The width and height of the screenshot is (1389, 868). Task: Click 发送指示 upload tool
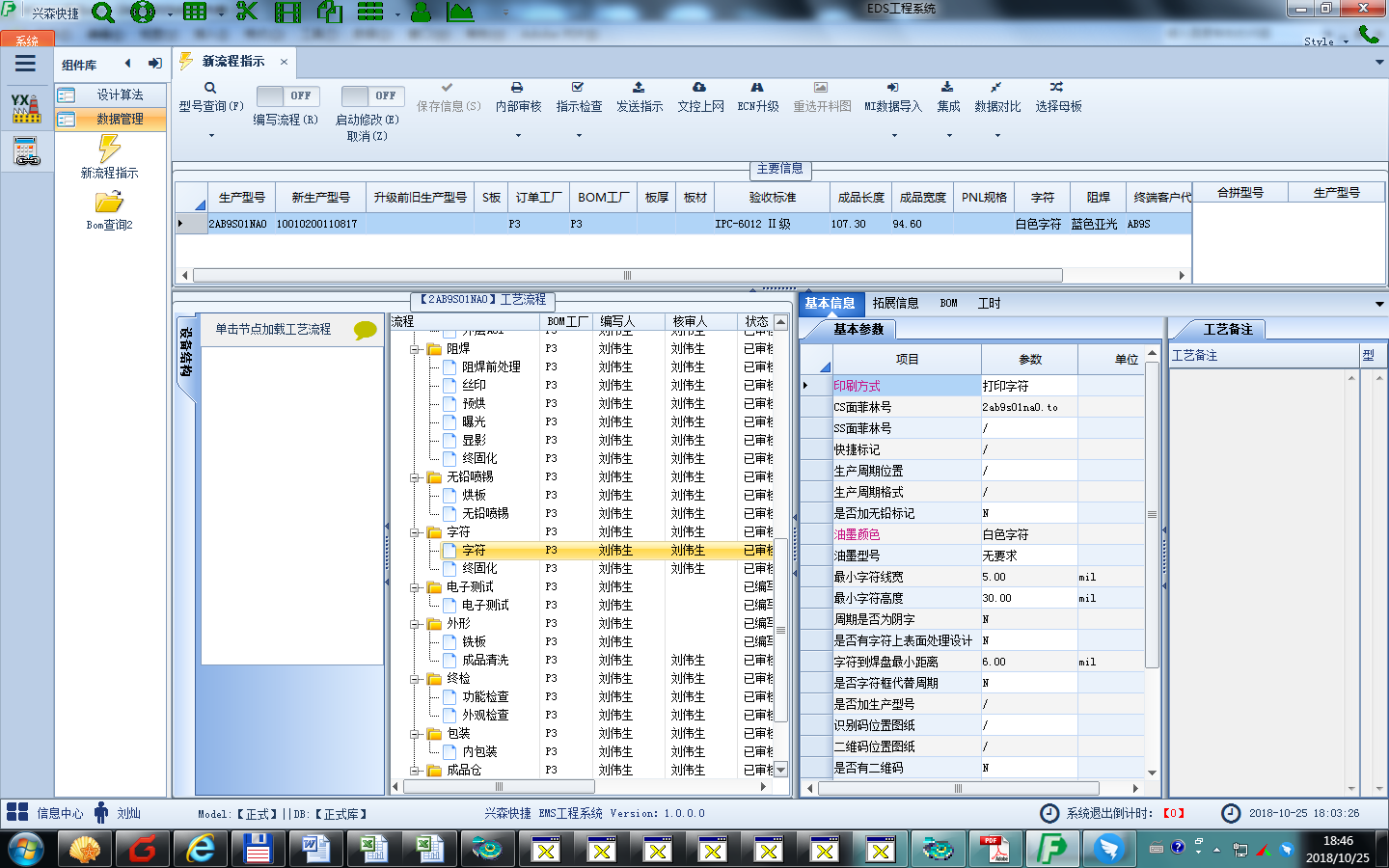click(x=640, y=97)
